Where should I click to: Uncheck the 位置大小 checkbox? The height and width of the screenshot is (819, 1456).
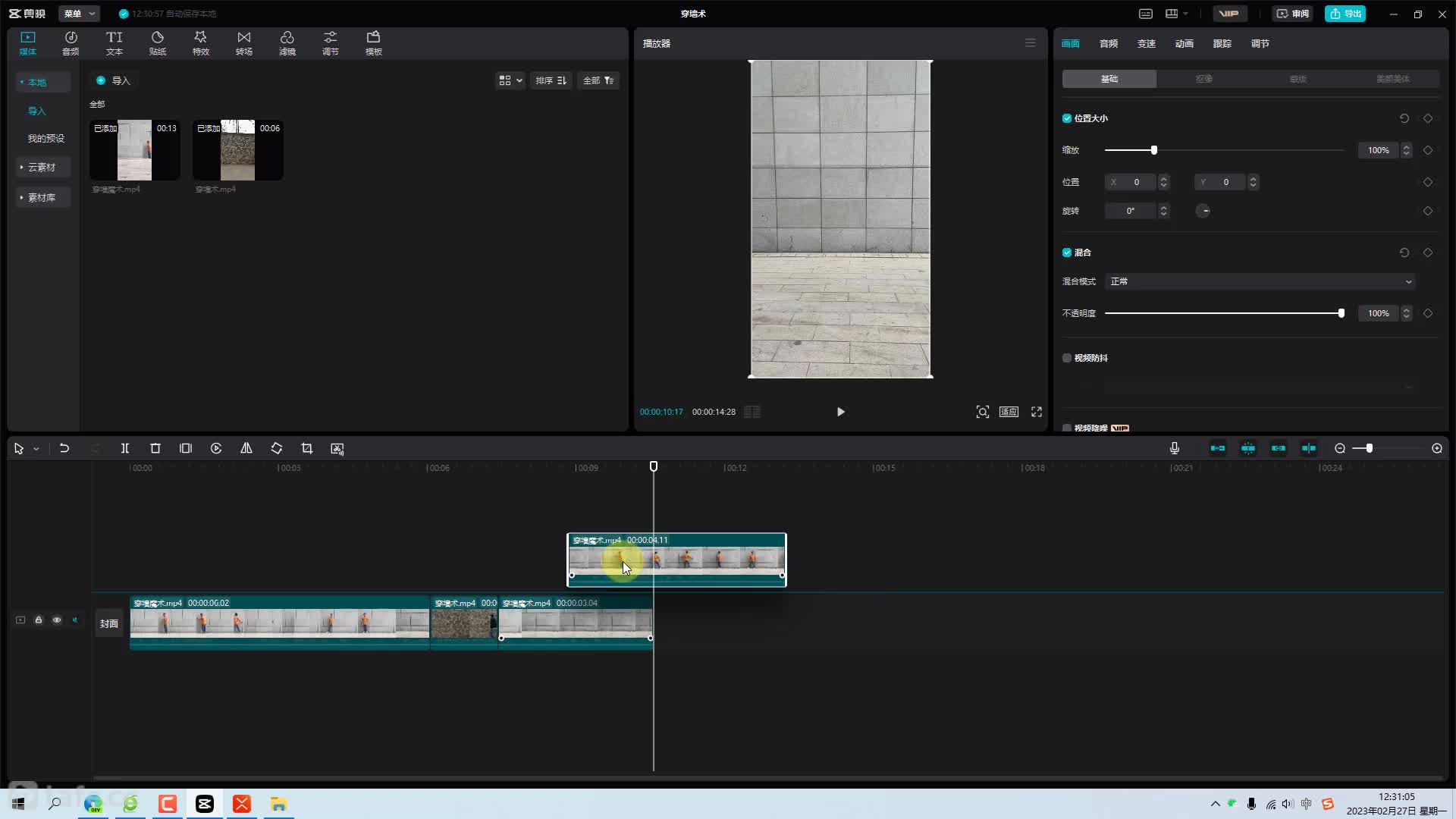click(1067, 118)
